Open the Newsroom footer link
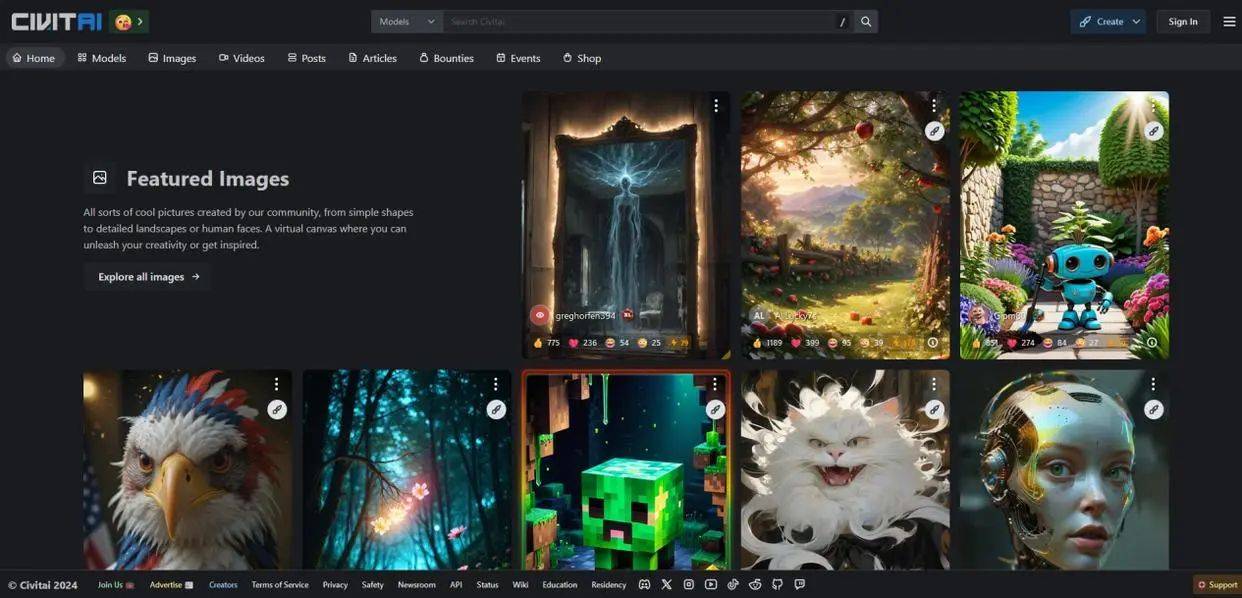The width and height of the screenshot is (1242, 598). (416, 585)
